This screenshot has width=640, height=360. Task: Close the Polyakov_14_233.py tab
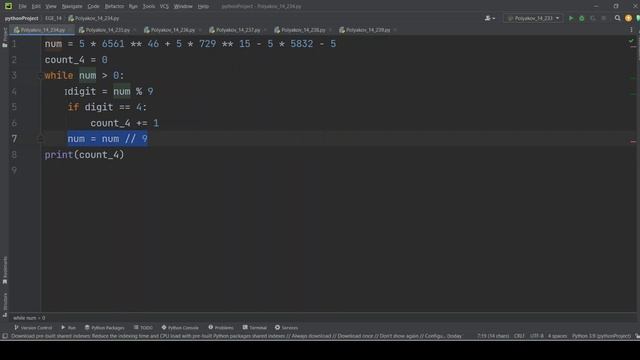pos(135,30)
